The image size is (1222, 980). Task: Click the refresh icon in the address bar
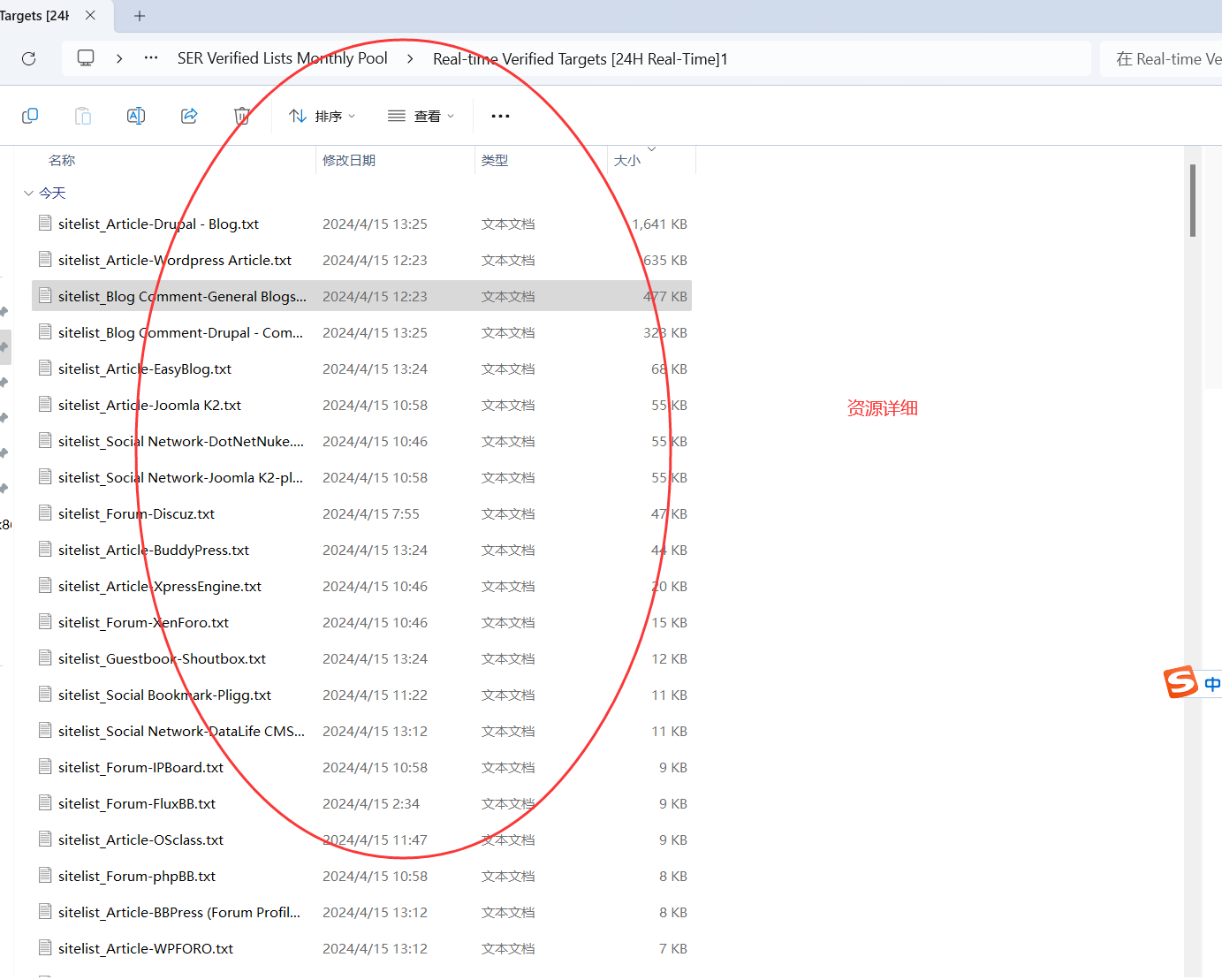click(28, 58)
